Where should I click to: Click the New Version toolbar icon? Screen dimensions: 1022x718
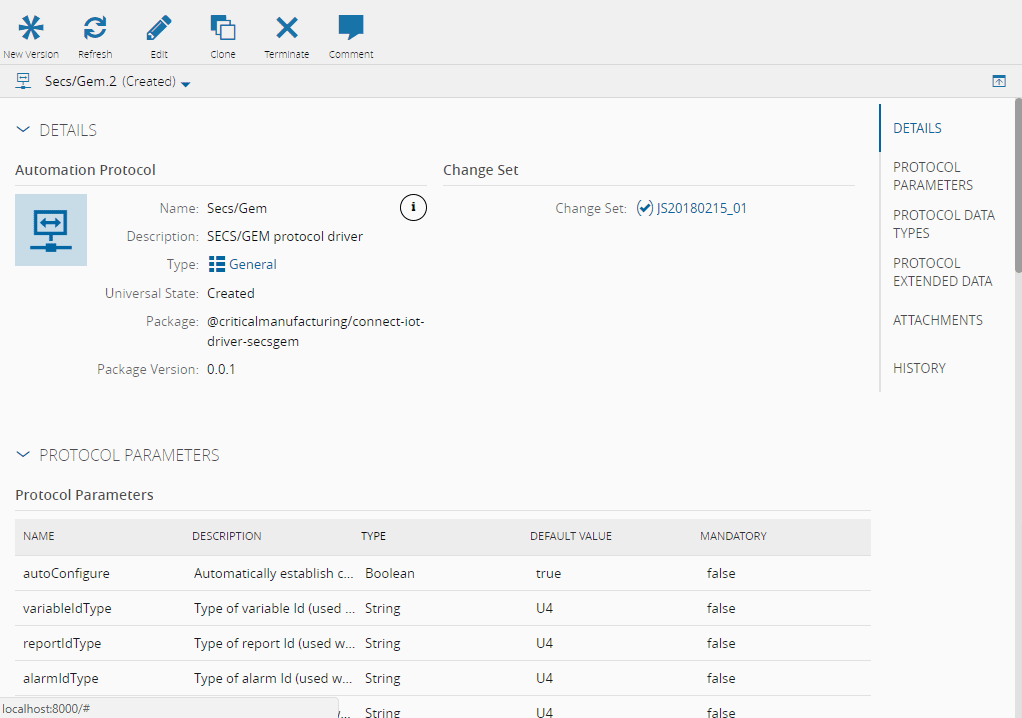point(31,28)
